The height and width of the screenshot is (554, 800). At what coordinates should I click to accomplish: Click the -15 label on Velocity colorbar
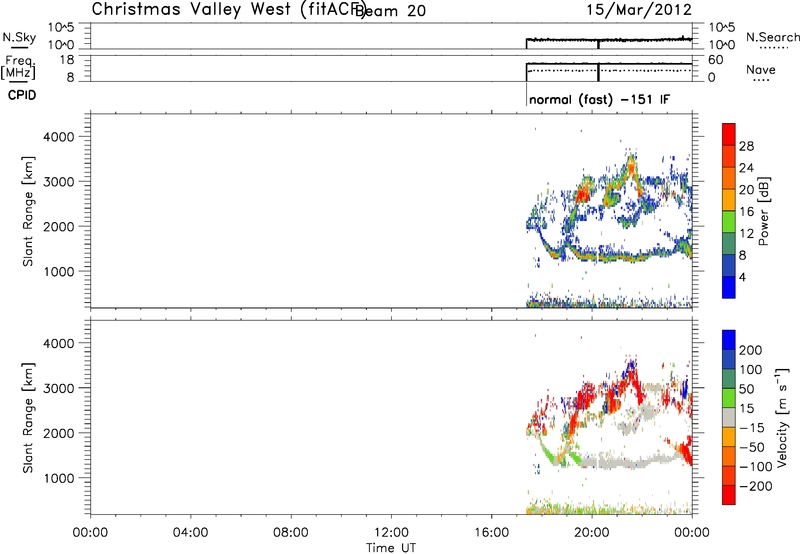(x=750, y=427)
